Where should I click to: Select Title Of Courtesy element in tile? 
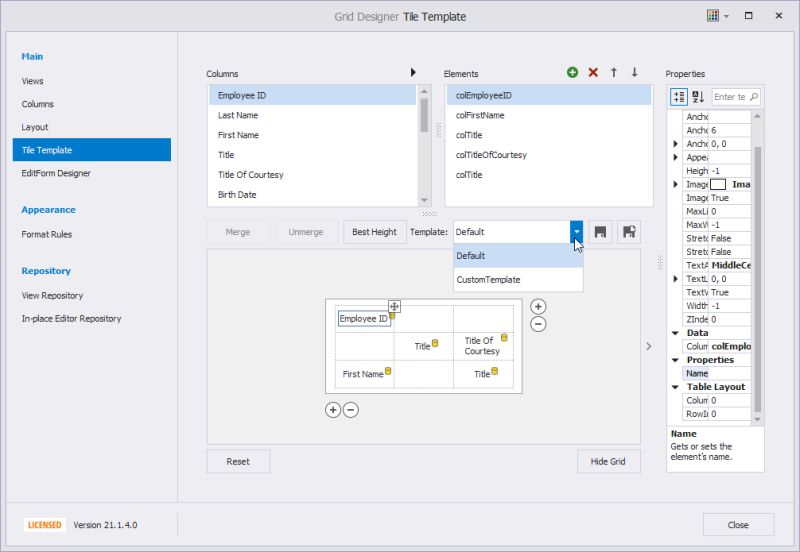pyautogui.click(x=482, y=346)
